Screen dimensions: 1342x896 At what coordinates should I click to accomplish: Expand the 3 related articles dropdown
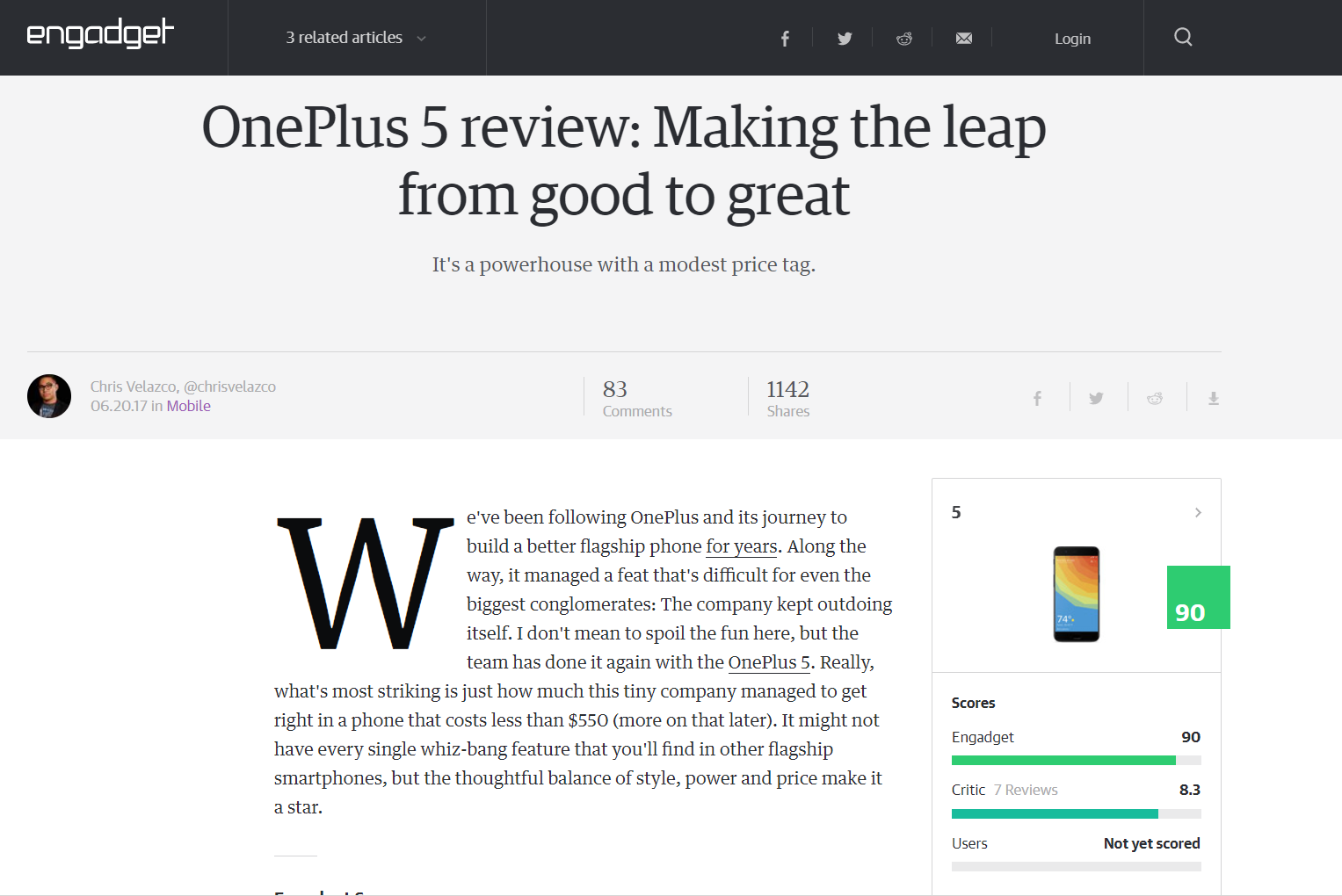pos(356,38)
